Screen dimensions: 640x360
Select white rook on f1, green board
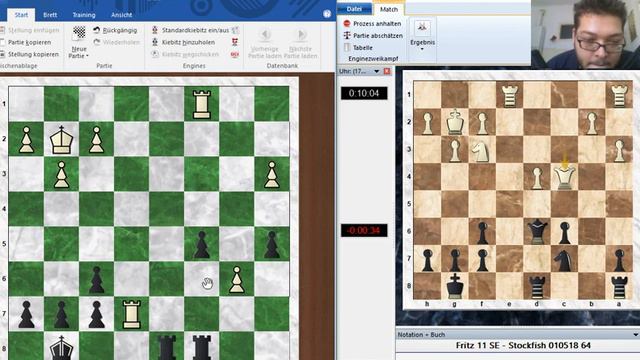click(201, 105)
